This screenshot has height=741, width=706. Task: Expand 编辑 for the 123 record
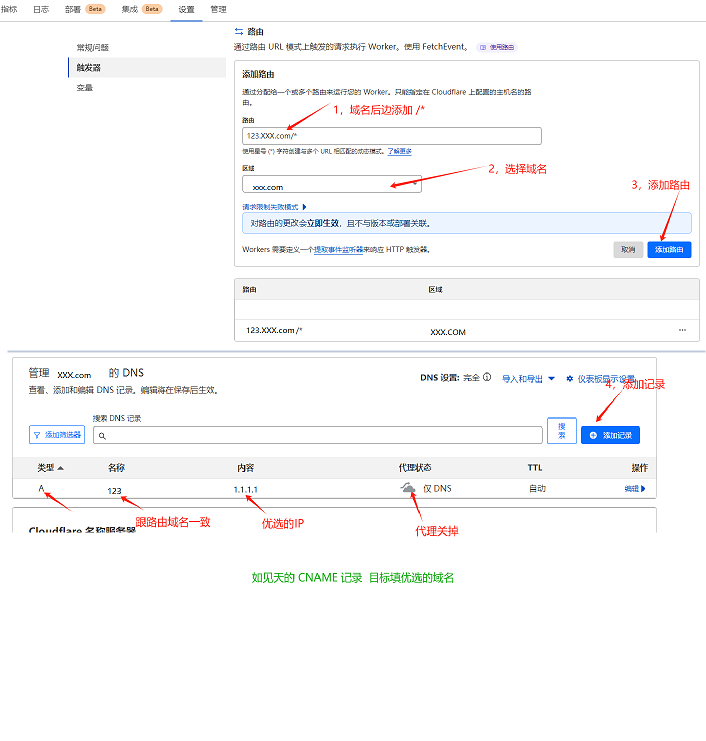click(x=635, y=489)
